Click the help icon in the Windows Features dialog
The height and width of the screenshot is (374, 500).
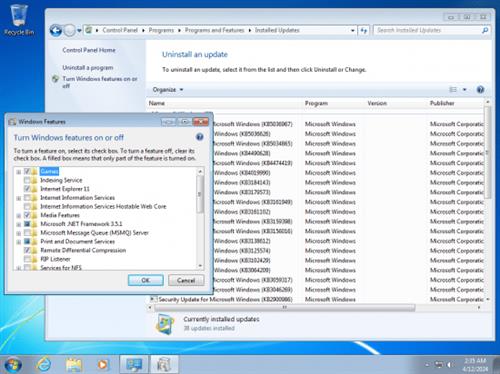tap(199, 137)
